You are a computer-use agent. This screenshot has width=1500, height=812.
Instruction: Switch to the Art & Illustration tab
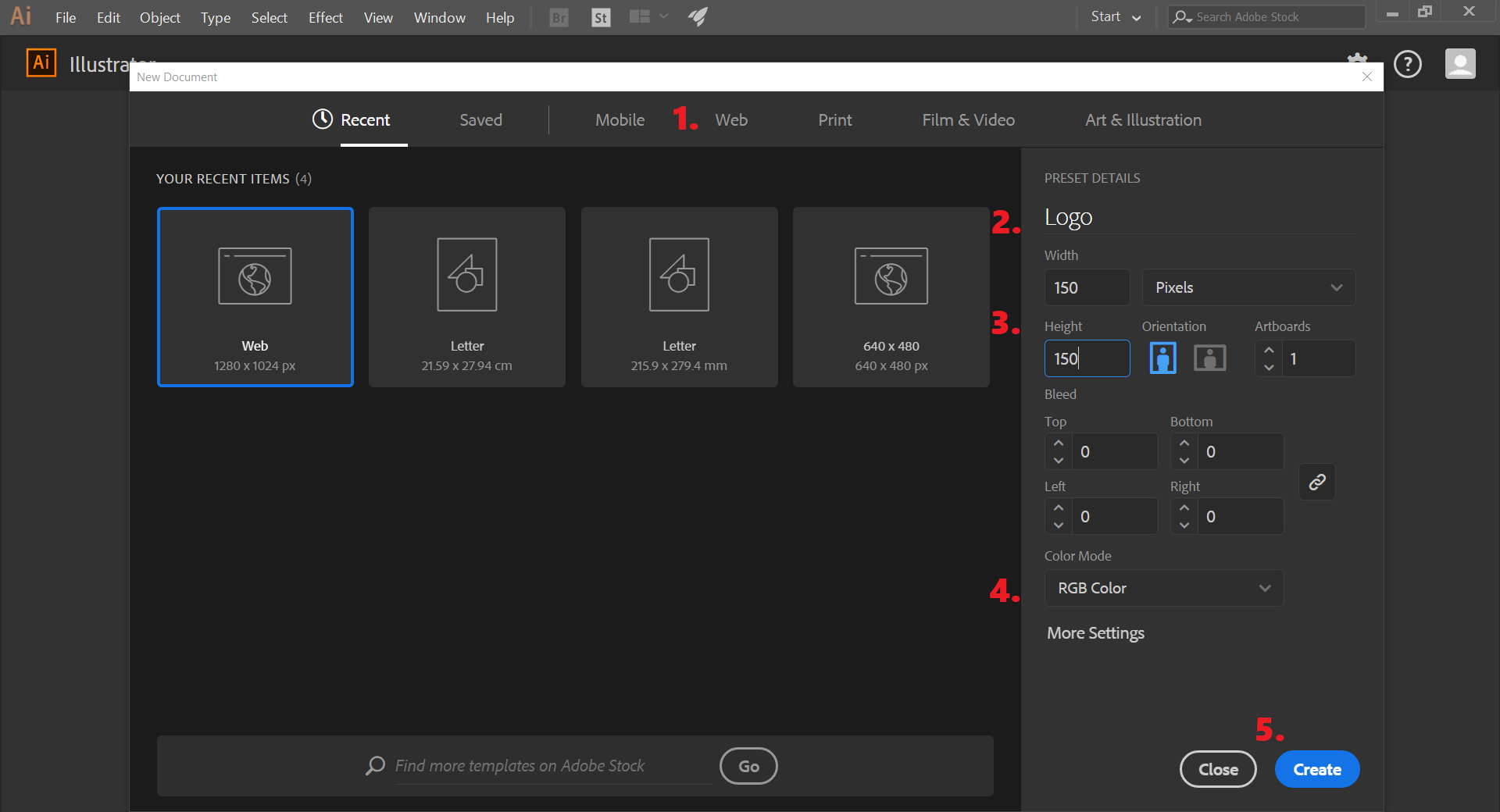[x=1144, y=119]
